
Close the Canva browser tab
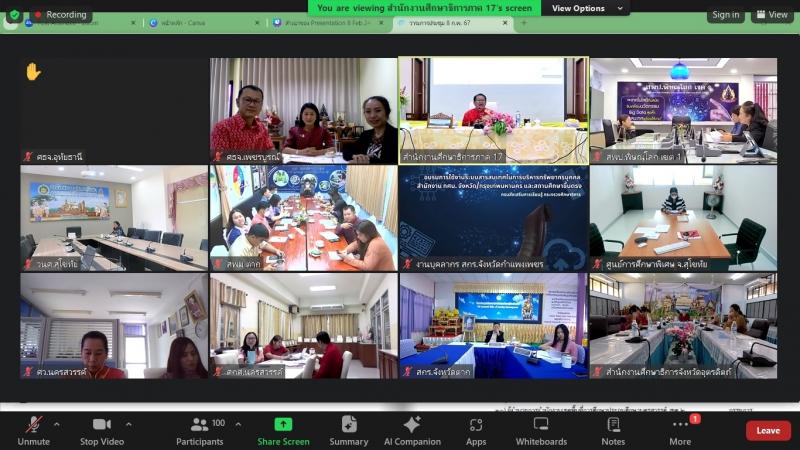click(x=257, y=23)
